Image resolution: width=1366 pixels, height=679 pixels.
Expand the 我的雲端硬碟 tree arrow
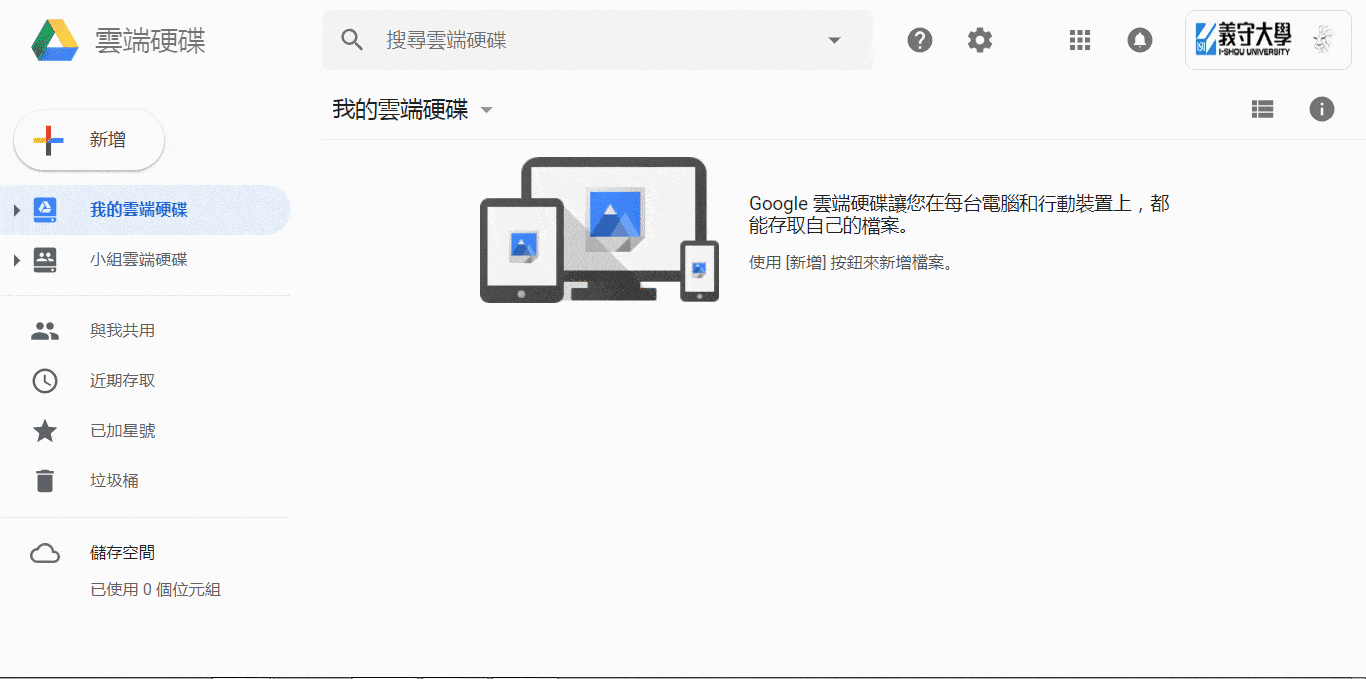16,210
